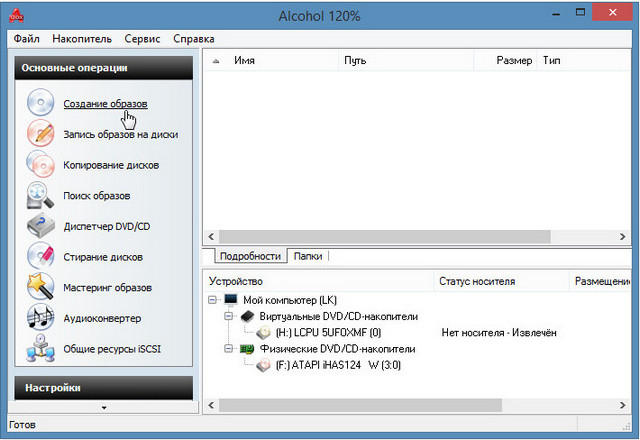Select Виртуальные DVD/CD-накопители tree item

click(x=338, y=316)
